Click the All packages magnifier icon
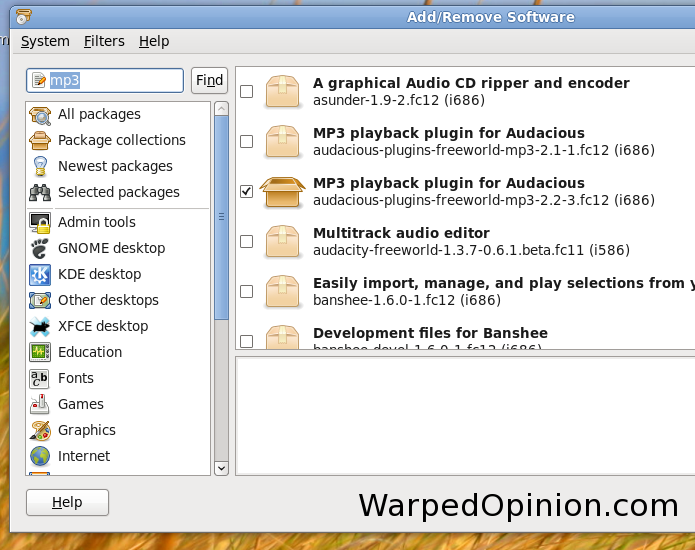 40,115
